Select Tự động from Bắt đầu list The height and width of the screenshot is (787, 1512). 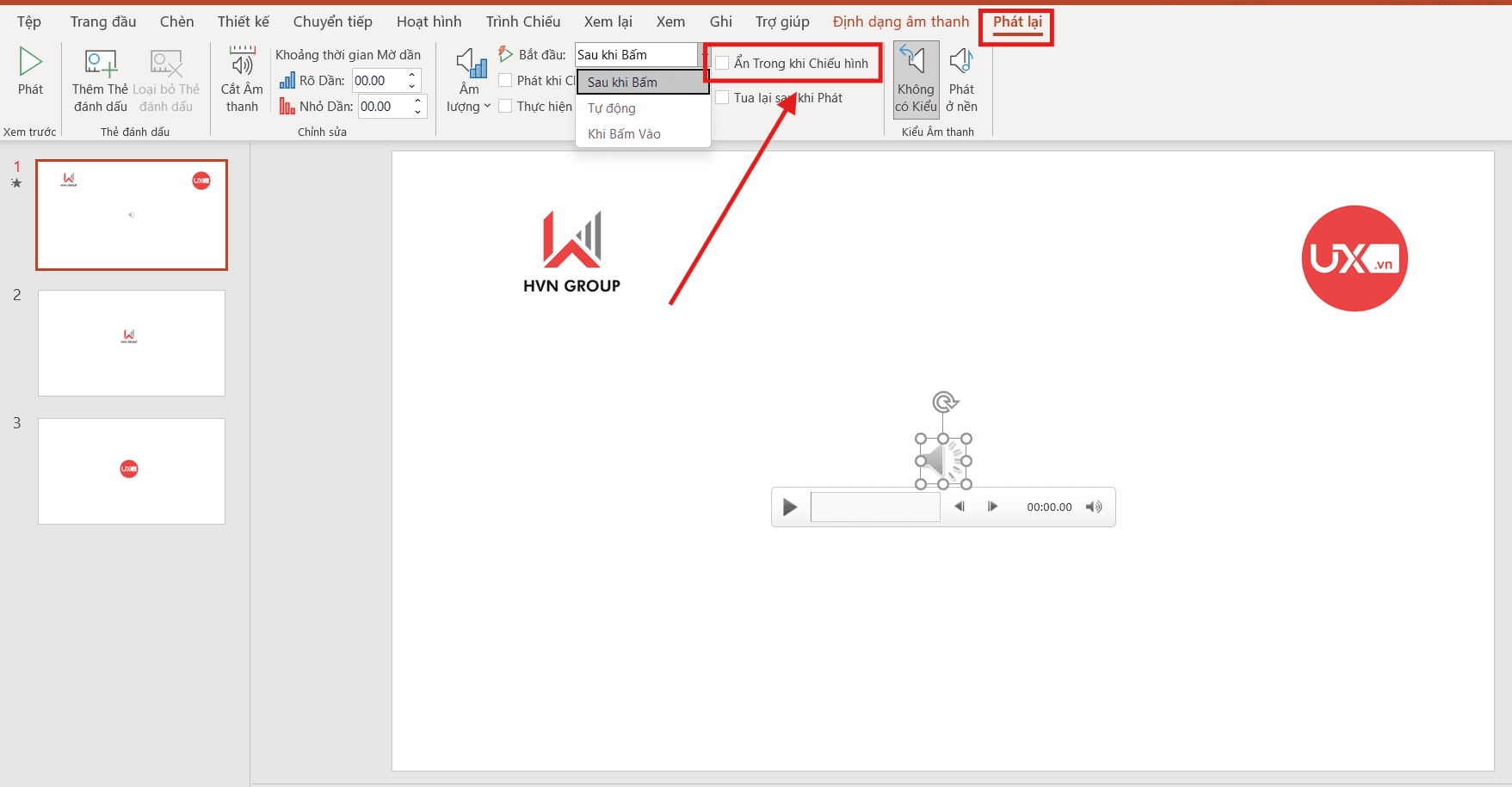coord(612,108)
